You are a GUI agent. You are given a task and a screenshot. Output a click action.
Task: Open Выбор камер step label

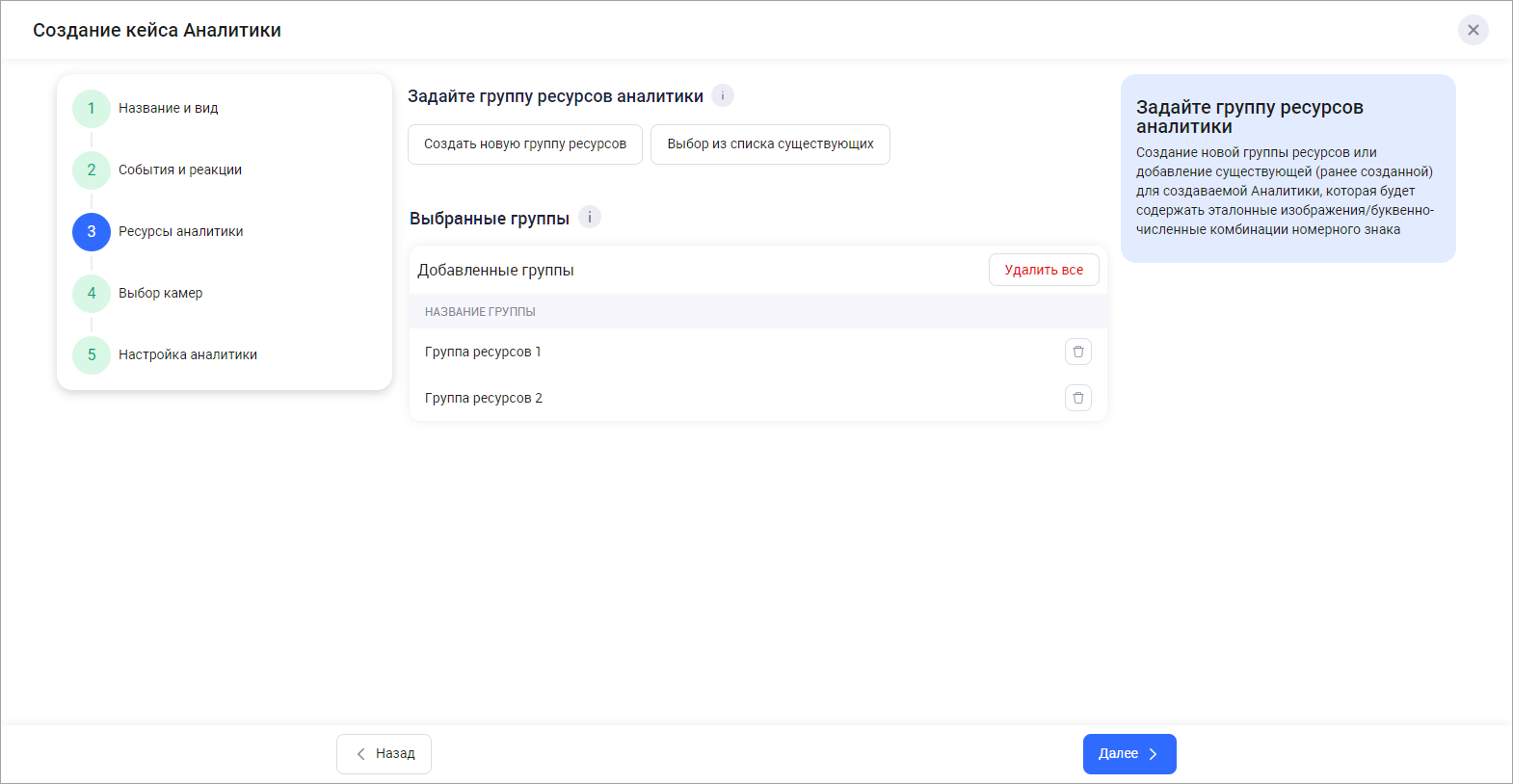tap(161, 293)
